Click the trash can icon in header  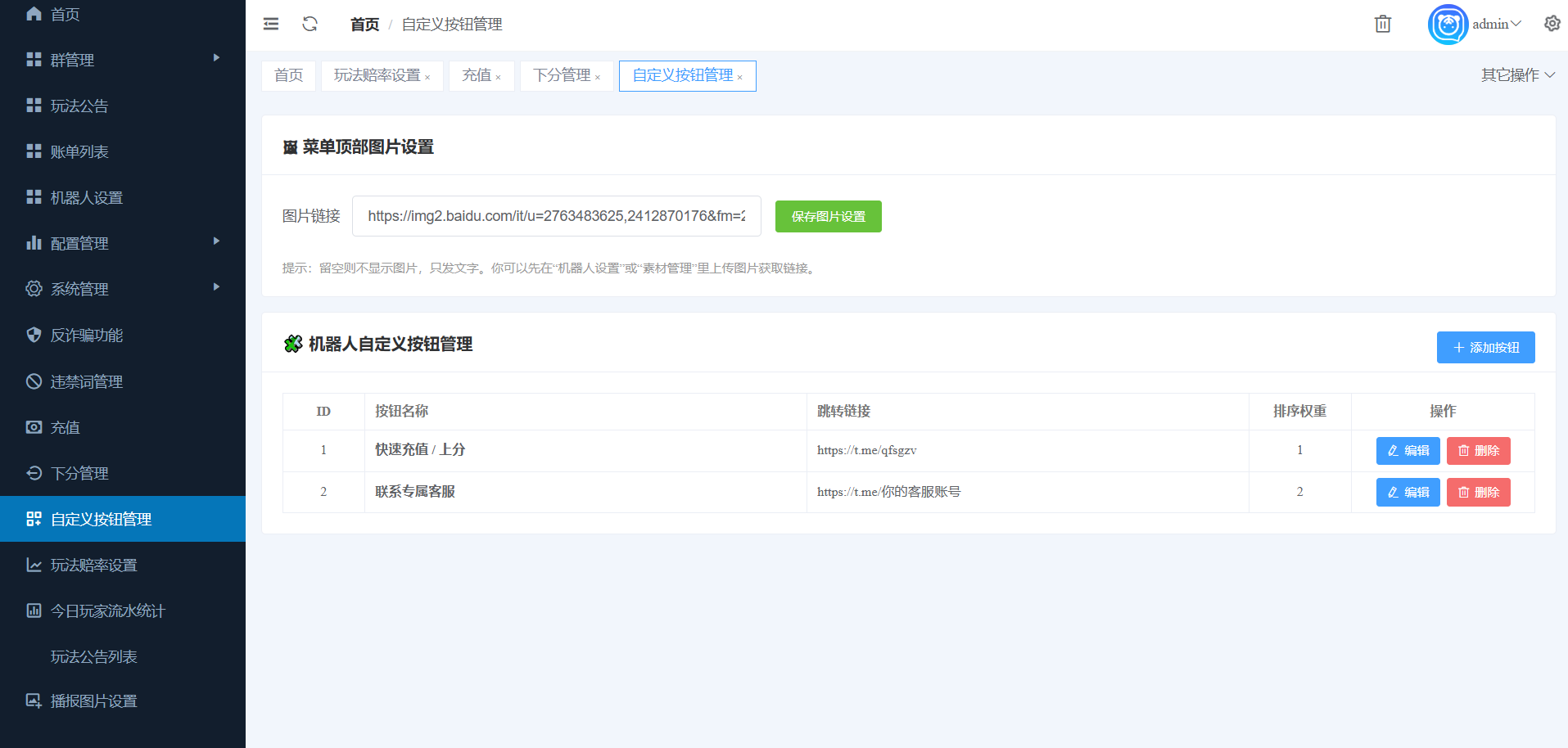click(x=1382, y=25)
